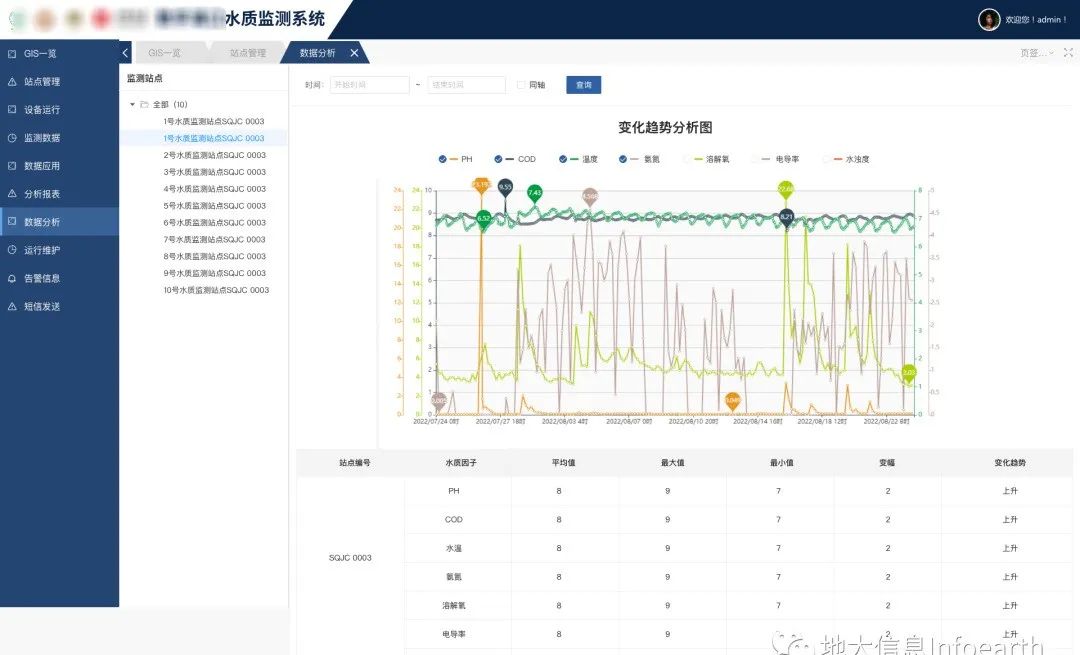This screenshot has width=1080, height=655.
Task: Click the green 6.52 pin marker on chart
Action: (x=484, y=219)
